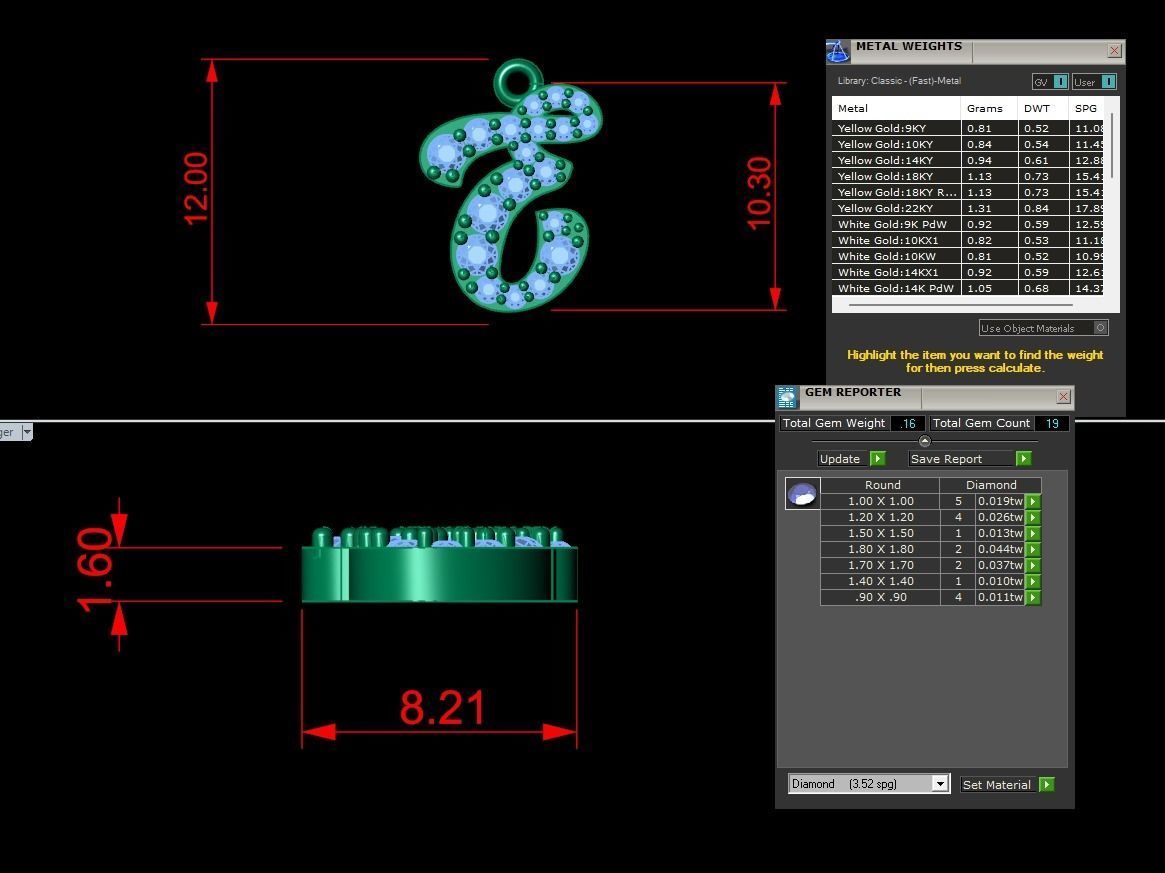This screenshot has width=1165, height=873.
Task: Click green arrow for 1.40 X 1.40 row
Action: 1033,581
